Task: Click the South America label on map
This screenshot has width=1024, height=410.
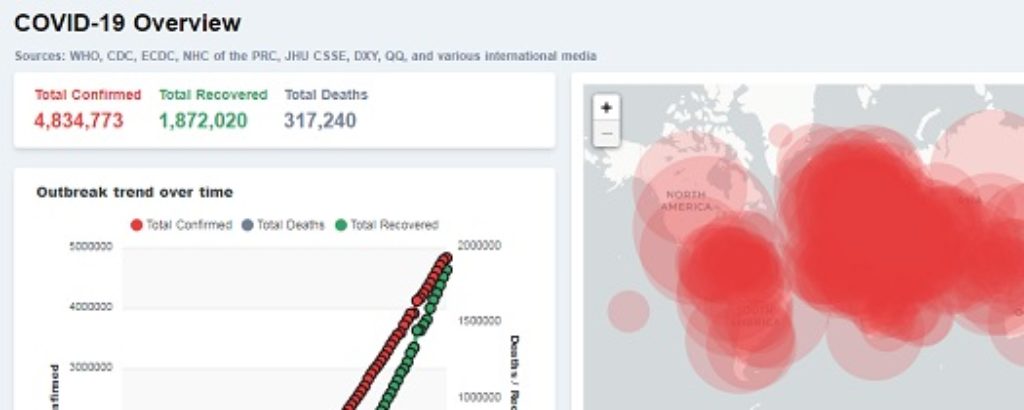Action: (758, 316)
